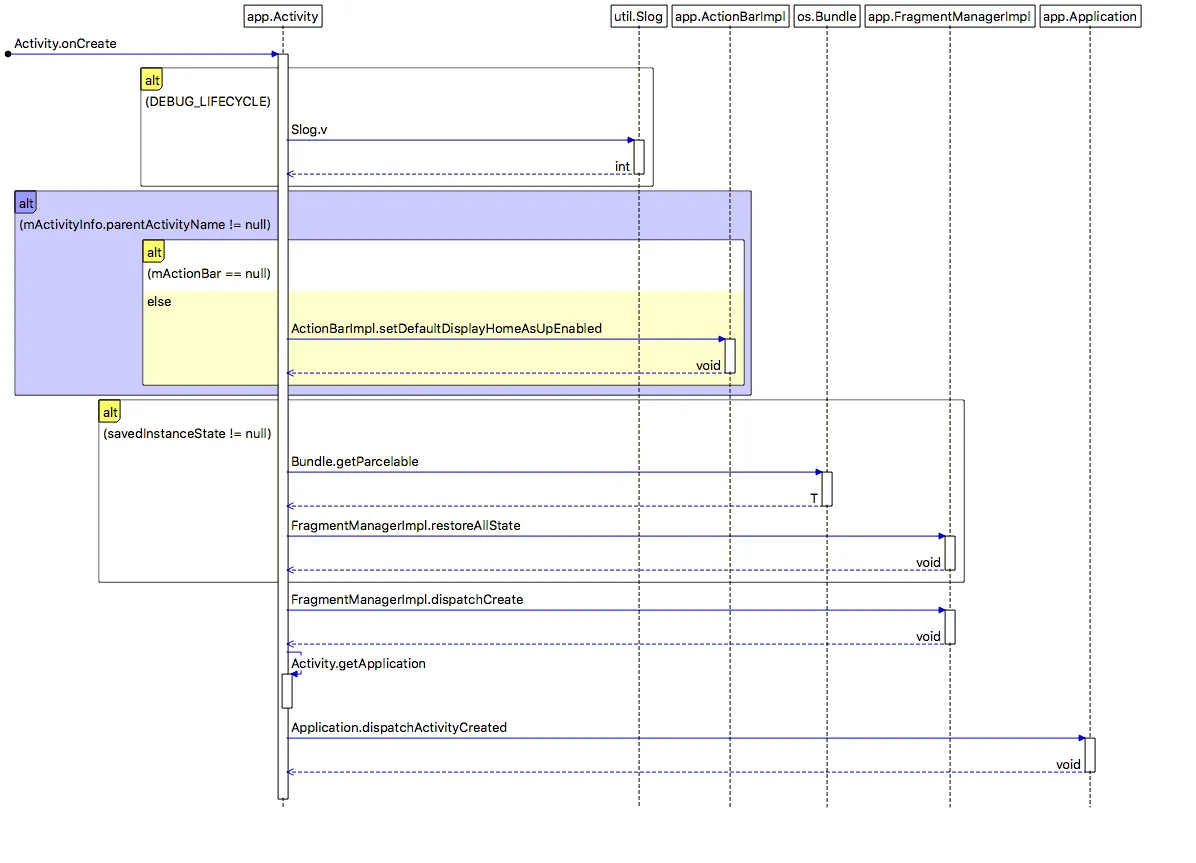Select the Activity.getApplication self-call label
Screen dimensions: 1196x863
click(358, 664)
